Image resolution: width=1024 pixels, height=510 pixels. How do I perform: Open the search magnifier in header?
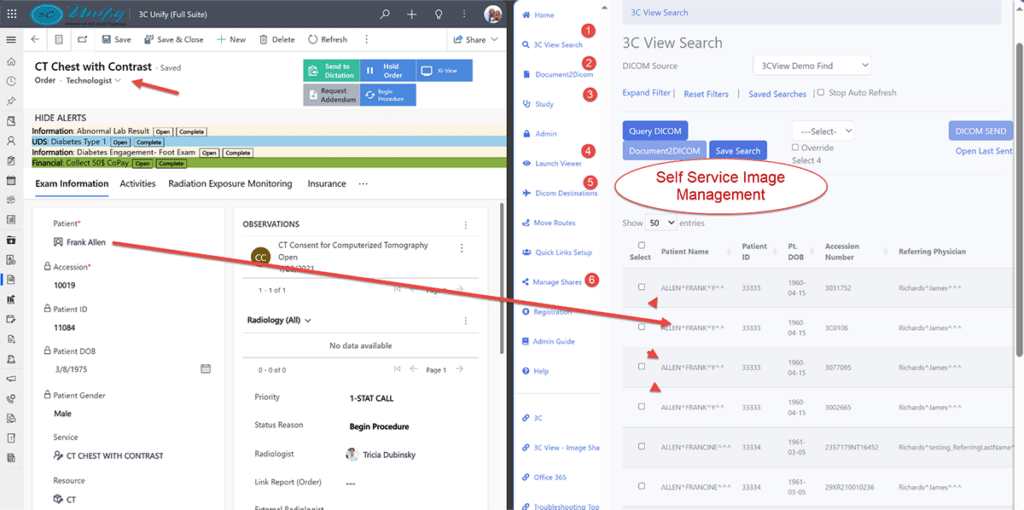385,14
